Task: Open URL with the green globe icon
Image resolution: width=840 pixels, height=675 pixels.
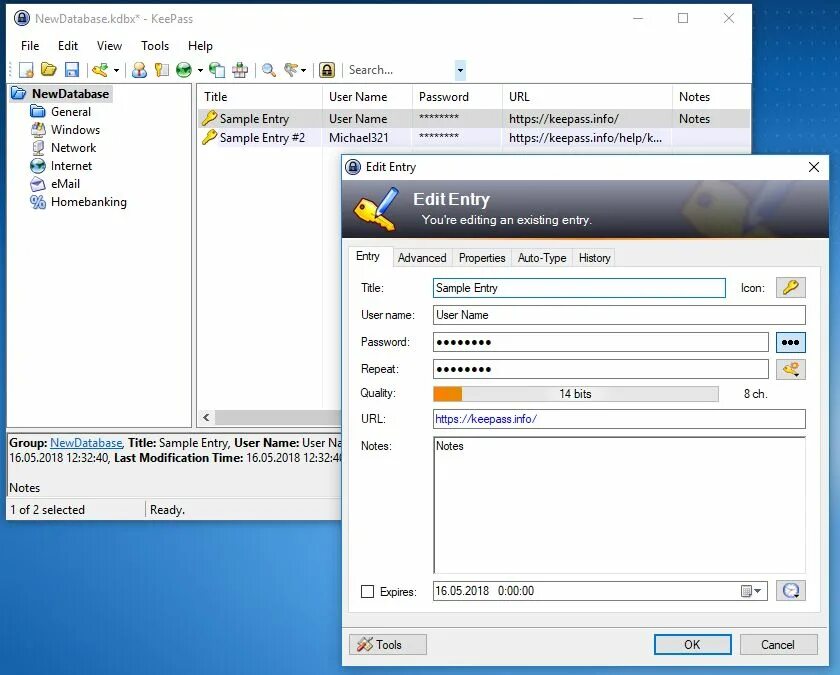Action: coord(184,70)
